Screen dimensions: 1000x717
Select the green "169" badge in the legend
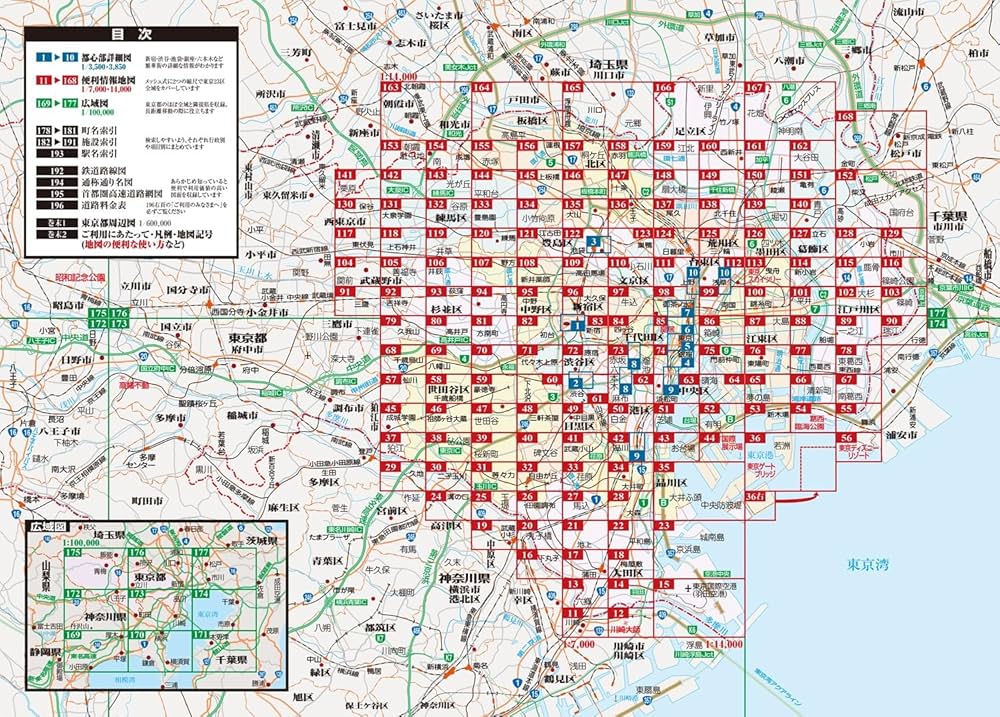pos(45,101)
